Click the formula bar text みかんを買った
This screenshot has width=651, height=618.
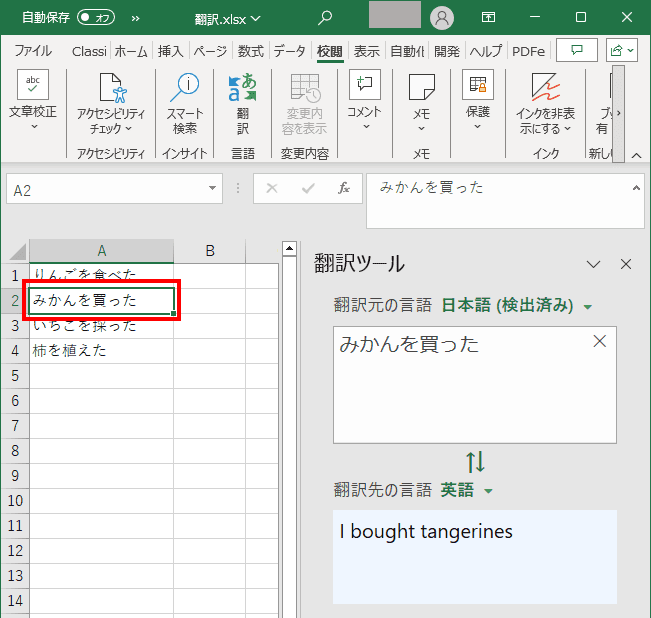(x=431, y=188)
